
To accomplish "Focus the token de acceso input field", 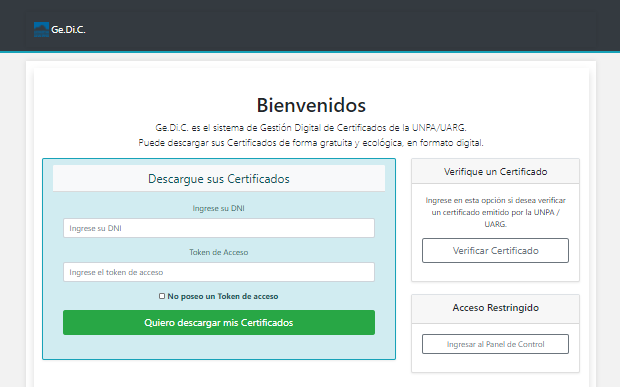I will (x=219, y=272).
